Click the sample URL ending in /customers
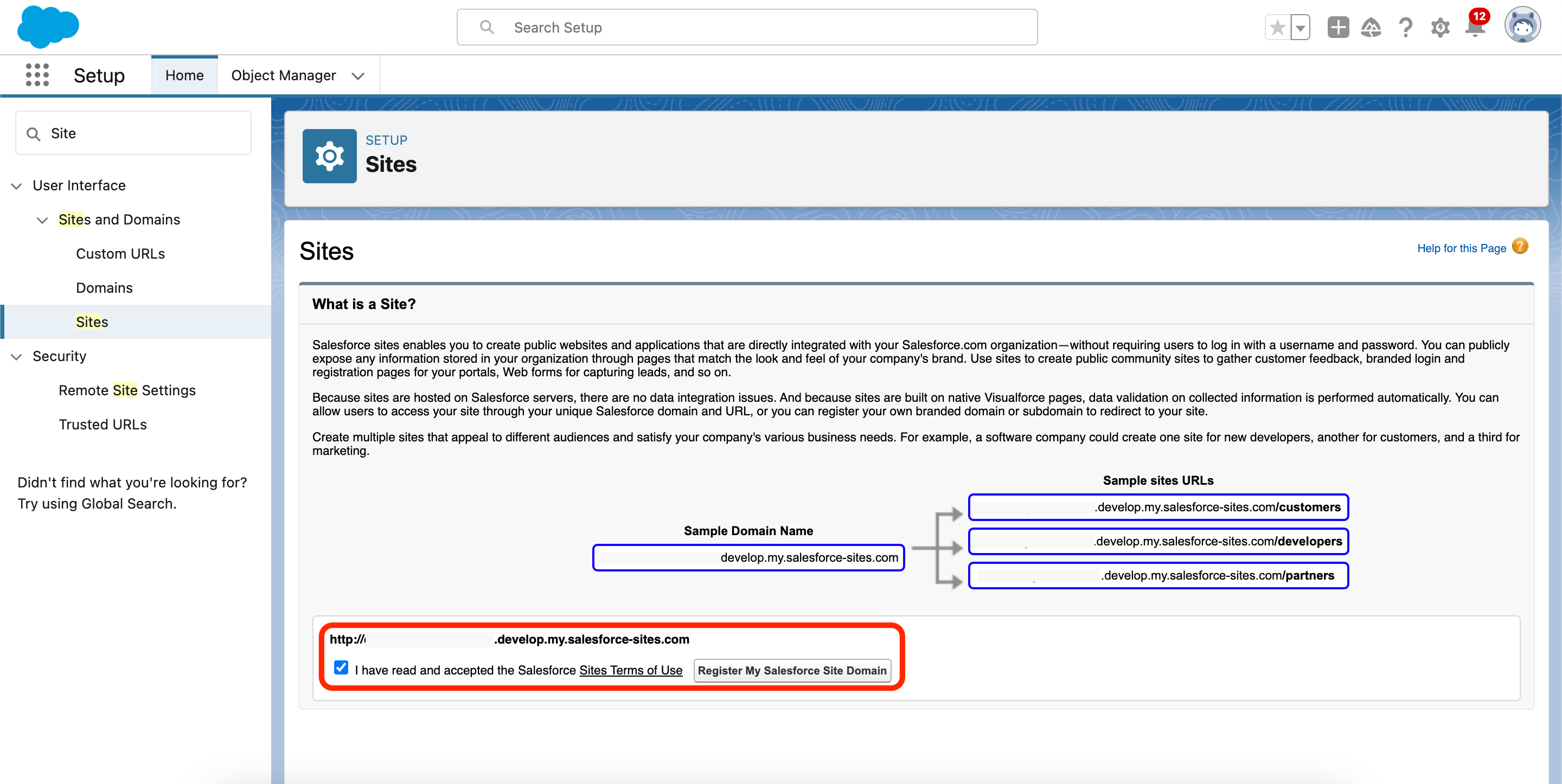The image size is (1562, 784). [x=1158, y=507]
